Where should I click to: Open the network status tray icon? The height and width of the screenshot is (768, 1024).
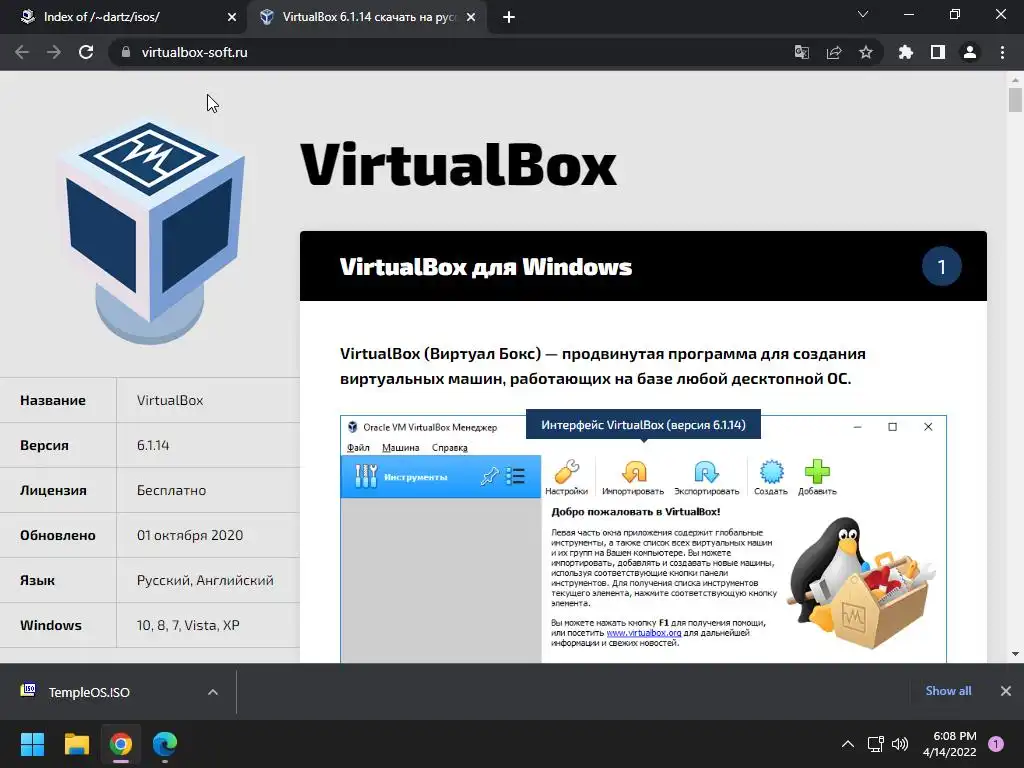coord(875,744)
